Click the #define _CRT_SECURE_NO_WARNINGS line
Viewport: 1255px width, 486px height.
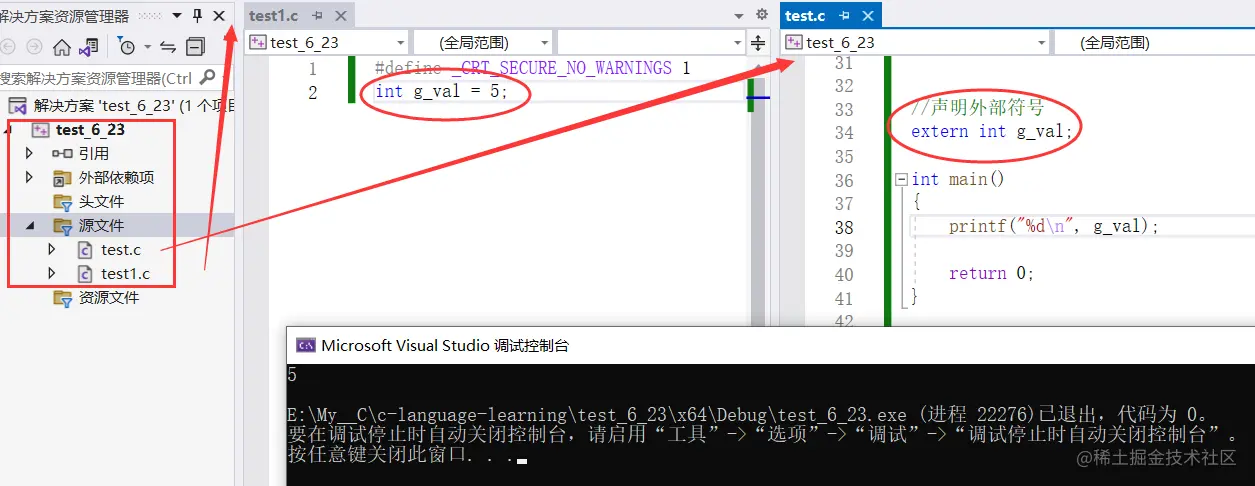[533, 68]
